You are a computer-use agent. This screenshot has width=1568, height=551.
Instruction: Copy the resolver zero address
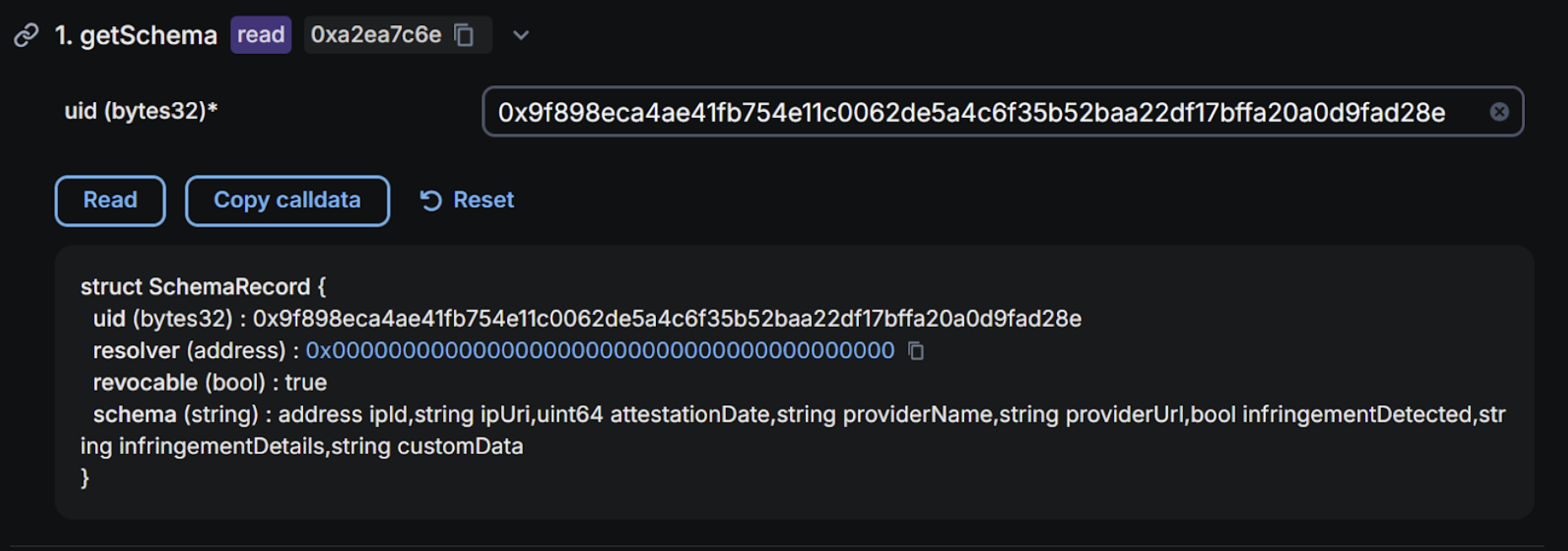click(915, 350)
